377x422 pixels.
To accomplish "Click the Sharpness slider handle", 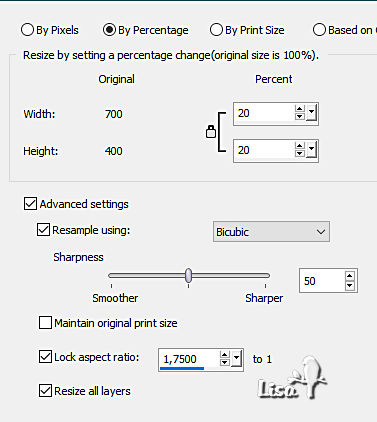I will (189, 275).
